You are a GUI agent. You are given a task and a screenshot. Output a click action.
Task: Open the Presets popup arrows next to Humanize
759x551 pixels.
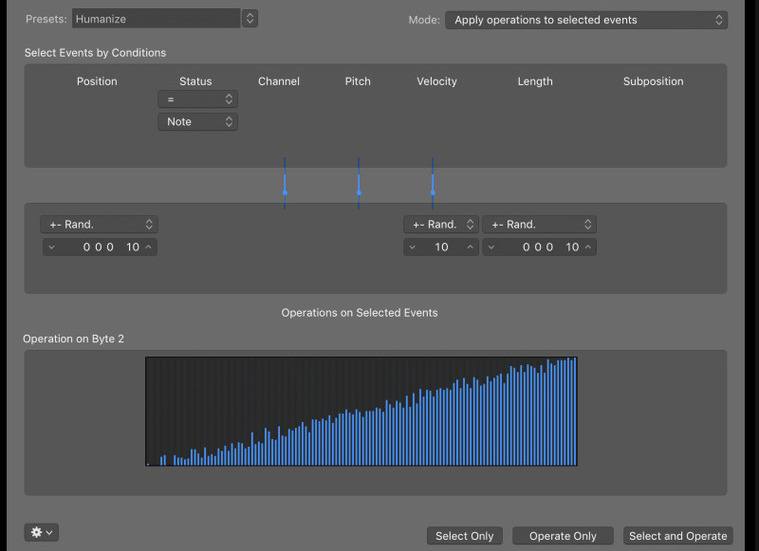click(249, 18)
